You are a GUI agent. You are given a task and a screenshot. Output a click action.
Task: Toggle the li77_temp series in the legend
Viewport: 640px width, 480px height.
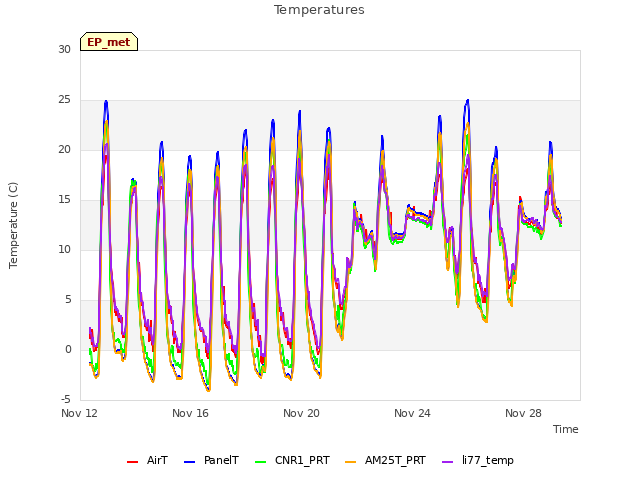[478, 460]
